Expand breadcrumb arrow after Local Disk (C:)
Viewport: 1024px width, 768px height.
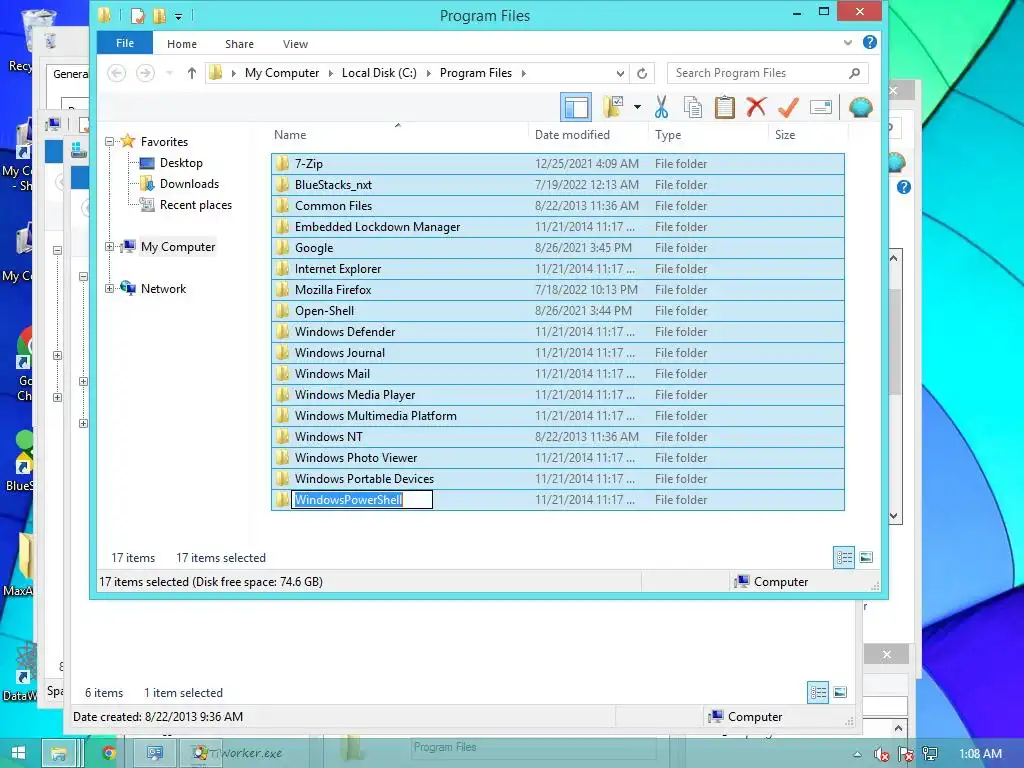[x=428, y=73]
